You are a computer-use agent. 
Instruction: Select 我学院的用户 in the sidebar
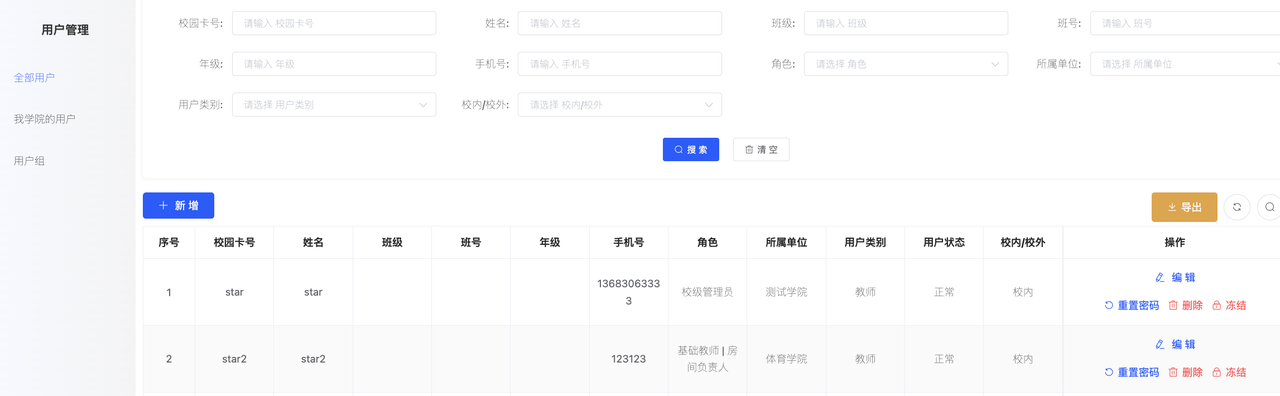(44, 119)
